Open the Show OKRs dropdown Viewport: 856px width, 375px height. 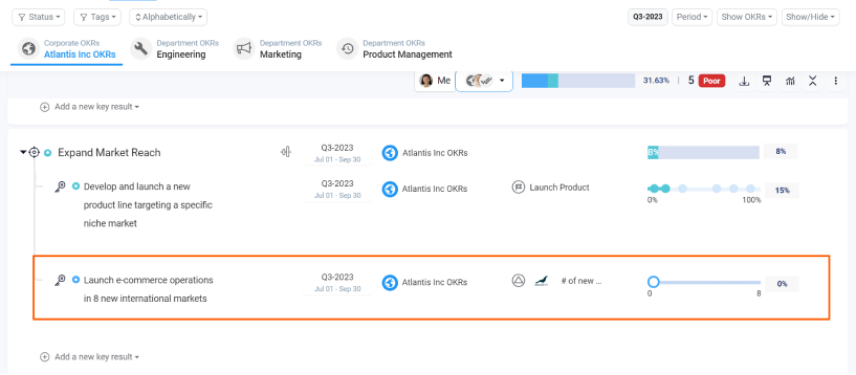747,17
